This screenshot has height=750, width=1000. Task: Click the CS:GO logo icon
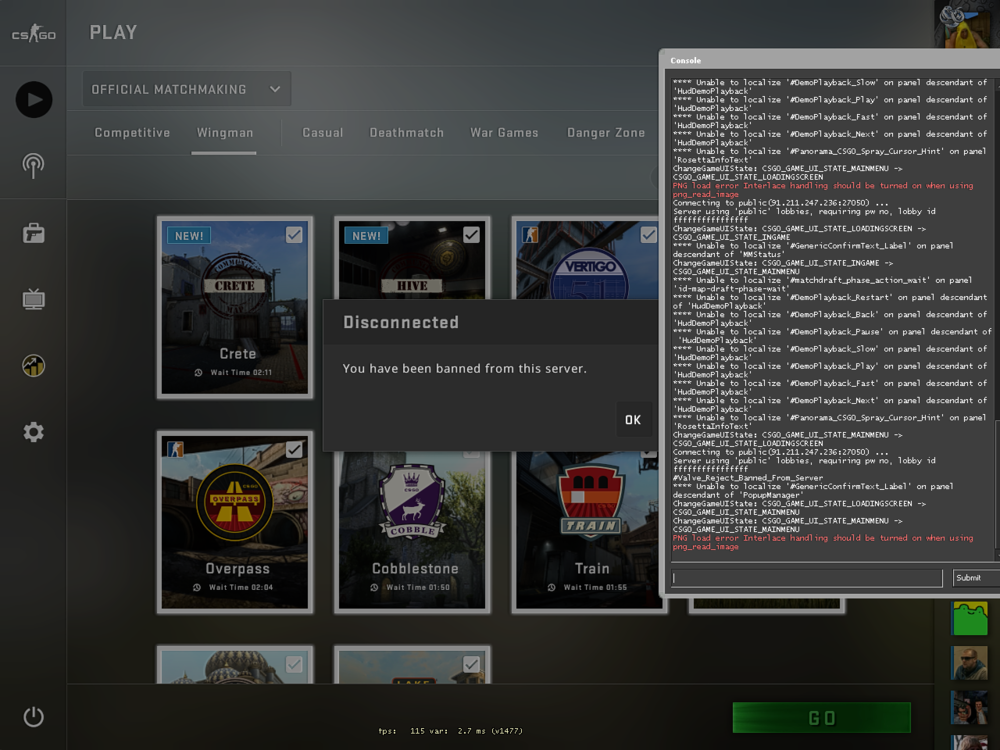click(33, 34)
